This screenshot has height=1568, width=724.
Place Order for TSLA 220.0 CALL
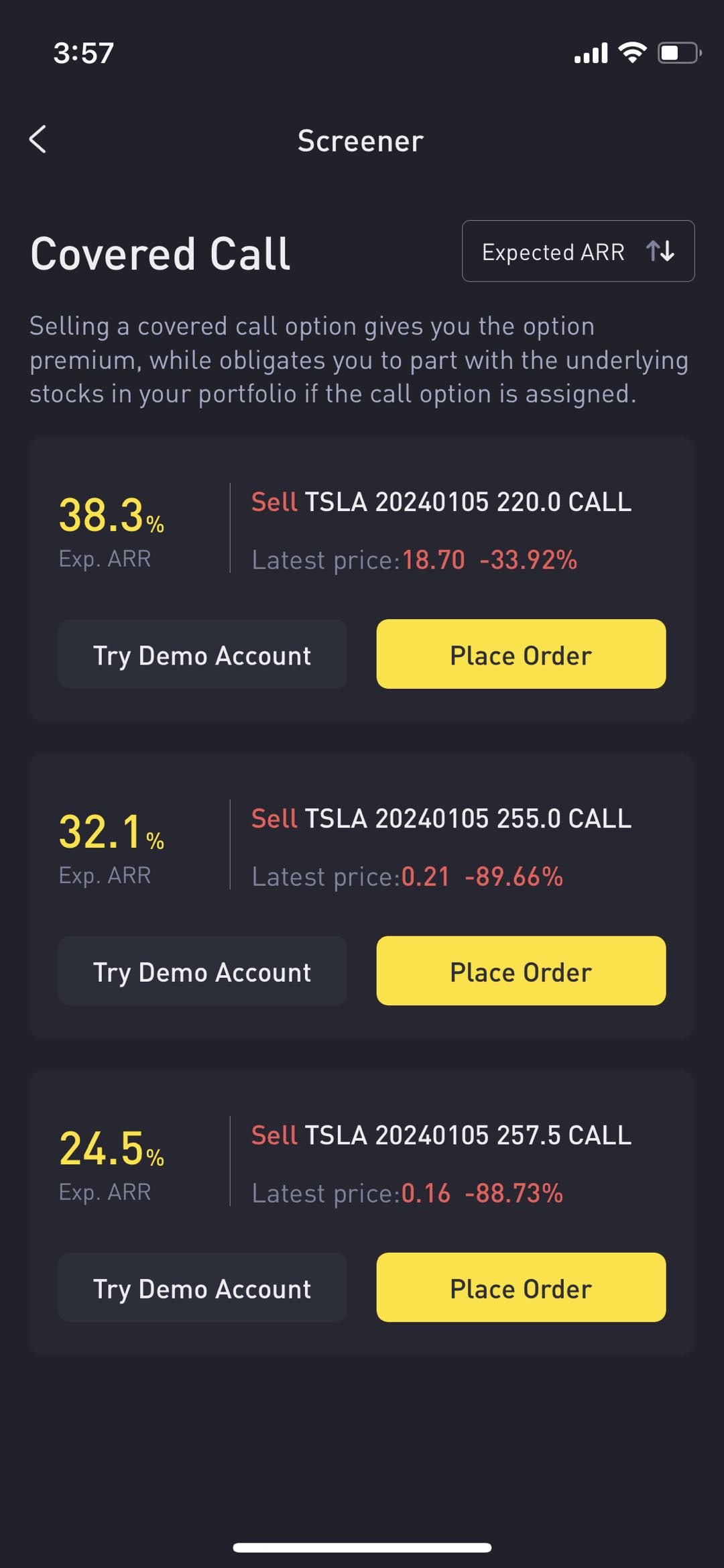point(521,654)
